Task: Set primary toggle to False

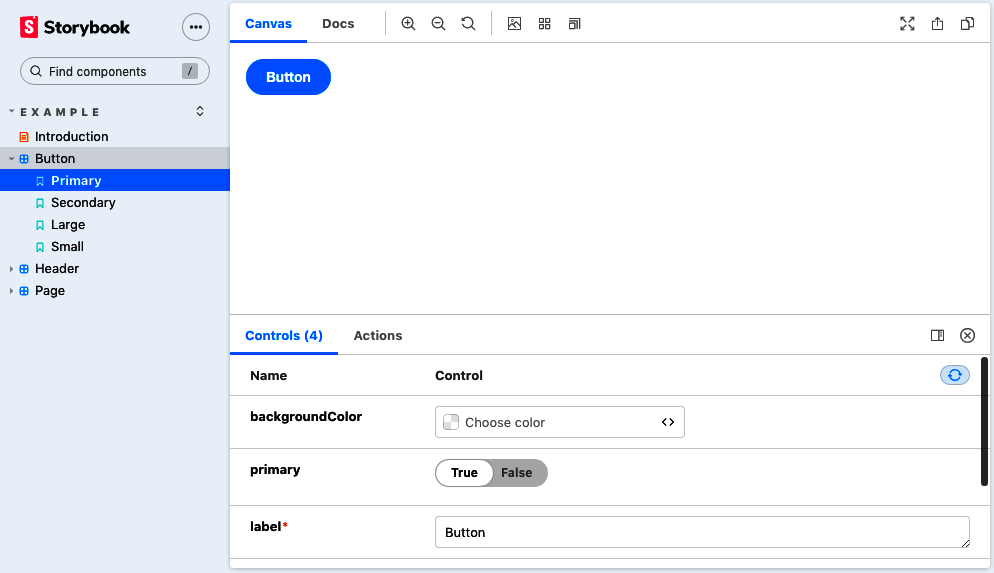Action: pyautogui.click(x=517, y=473)
